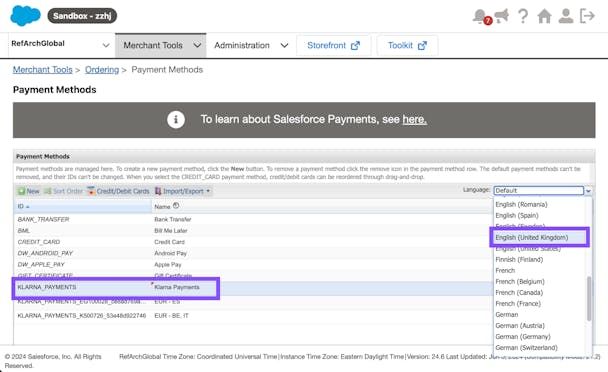Select the BML payment method ID

click(x=24, y=231)
